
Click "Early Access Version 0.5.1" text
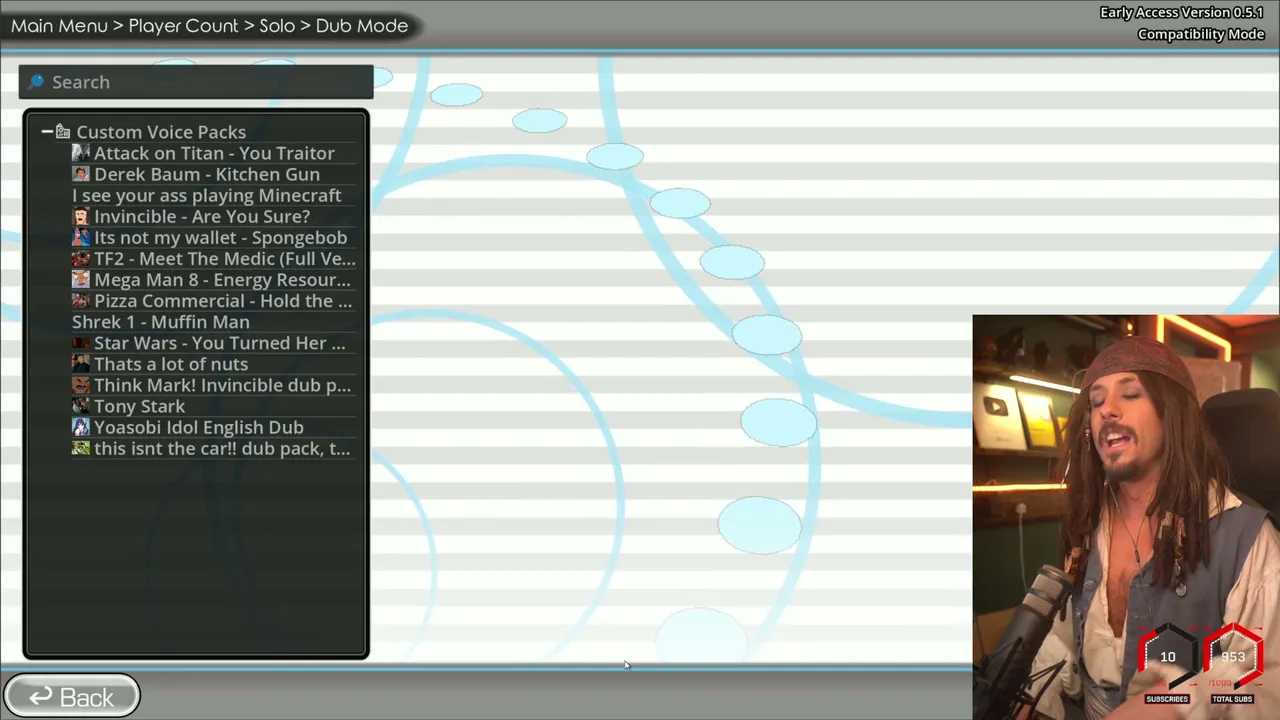[x=1182, y=13]
